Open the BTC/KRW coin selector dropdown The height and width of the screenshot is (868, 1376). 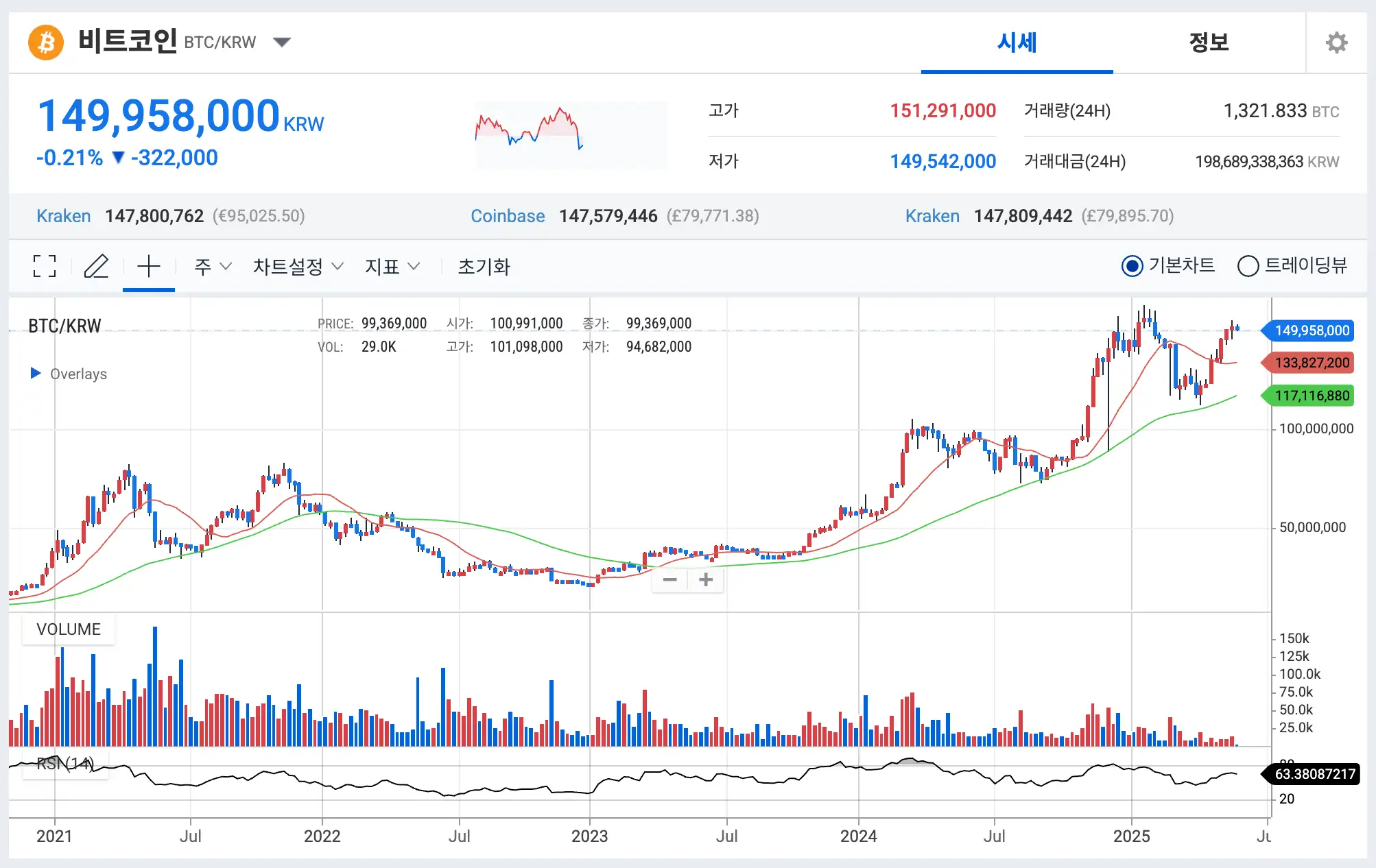click(282, 43)
